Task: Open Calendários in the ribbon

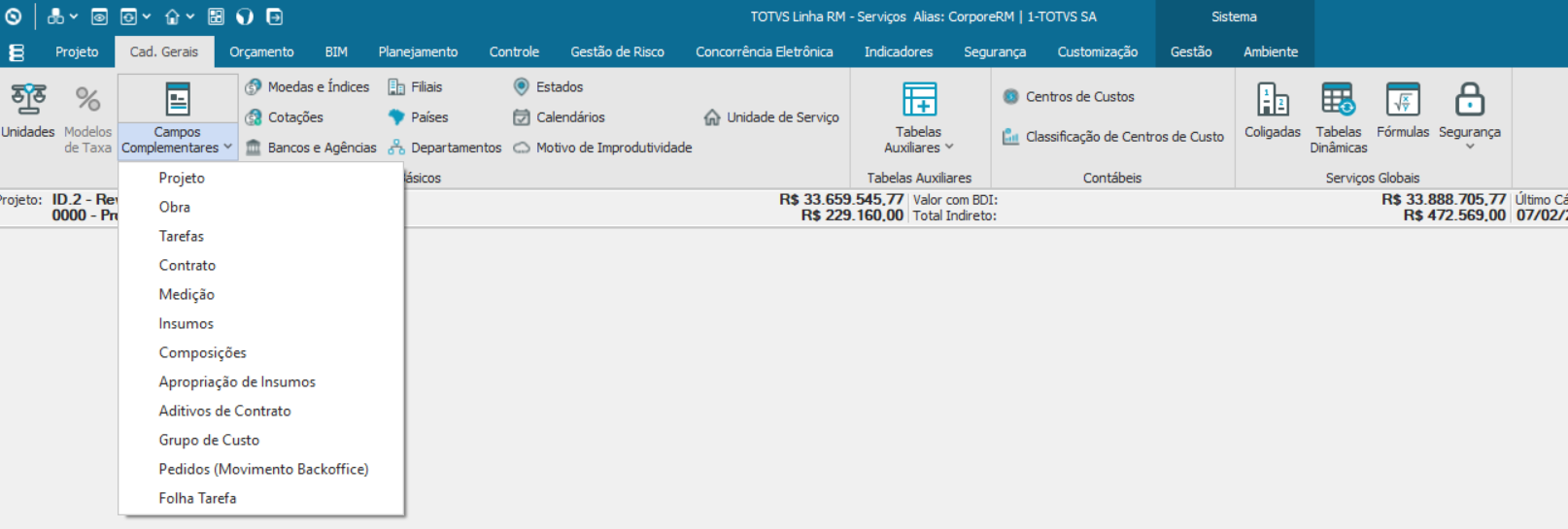Action: (x=559, y=117)
